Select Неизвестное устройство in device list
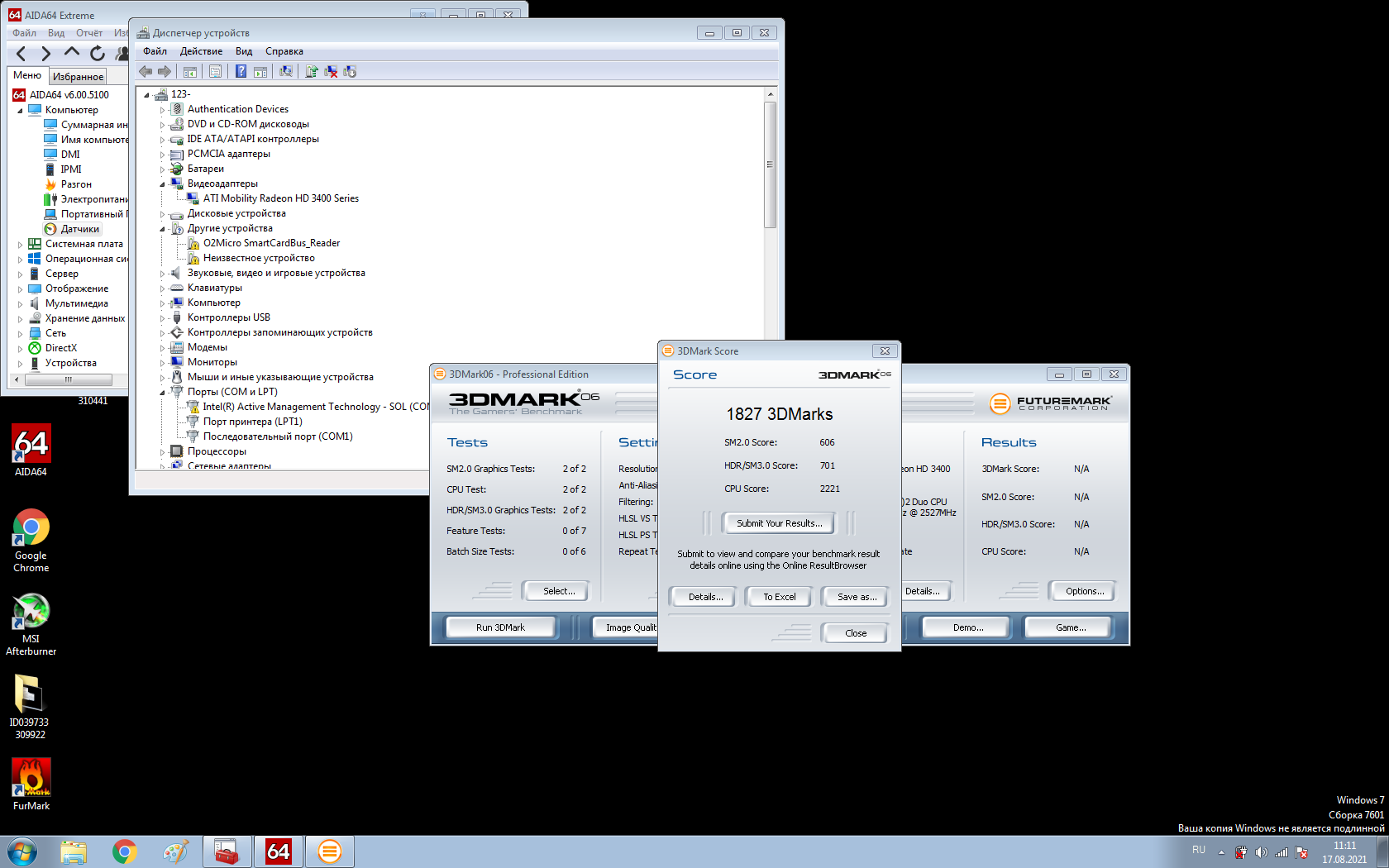Screen dimensions: 1389x868 tap(259, 258)
